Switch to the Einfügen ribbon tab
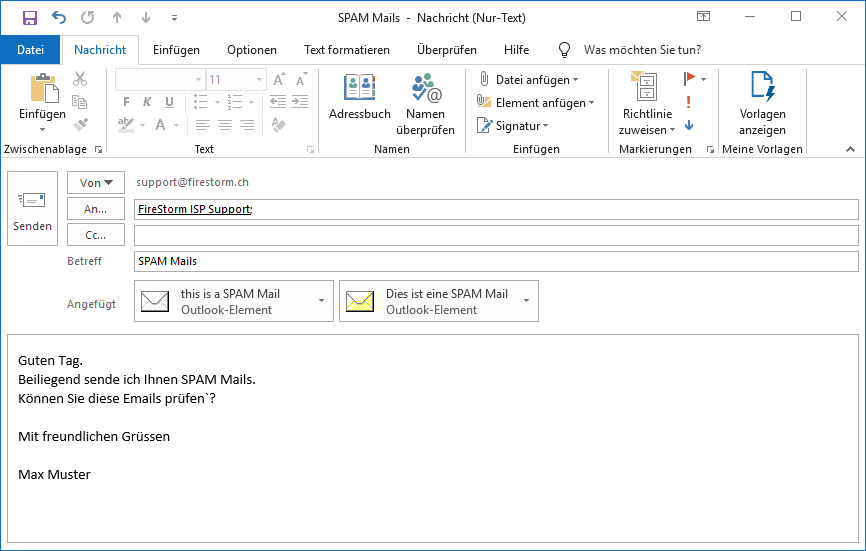This screenshot has width=866, height=551. click(176, 50)
